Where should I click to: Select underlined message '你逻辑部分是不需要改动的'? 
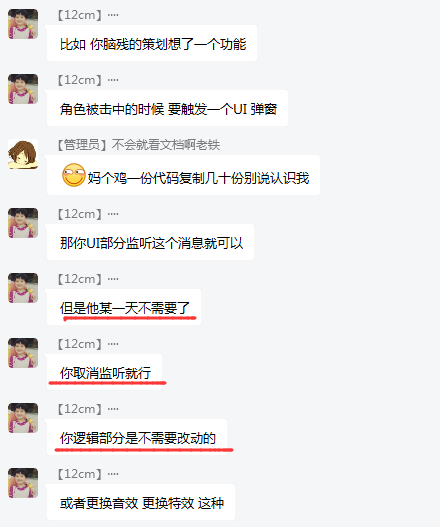tap(137, 437)
